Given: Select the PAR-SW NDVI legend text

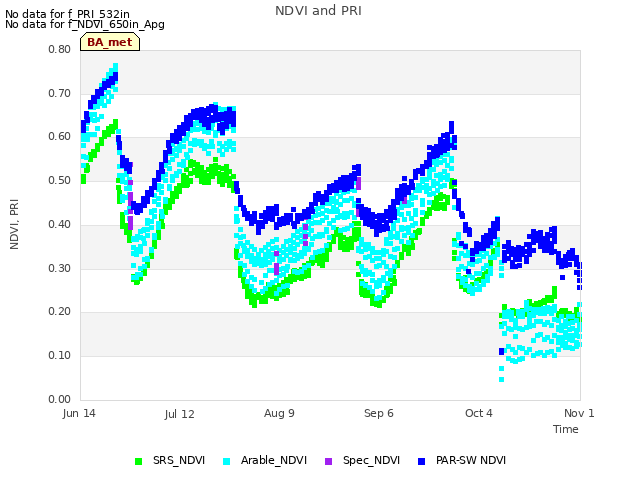Looking at the screenshot, I should coord(471,460).
